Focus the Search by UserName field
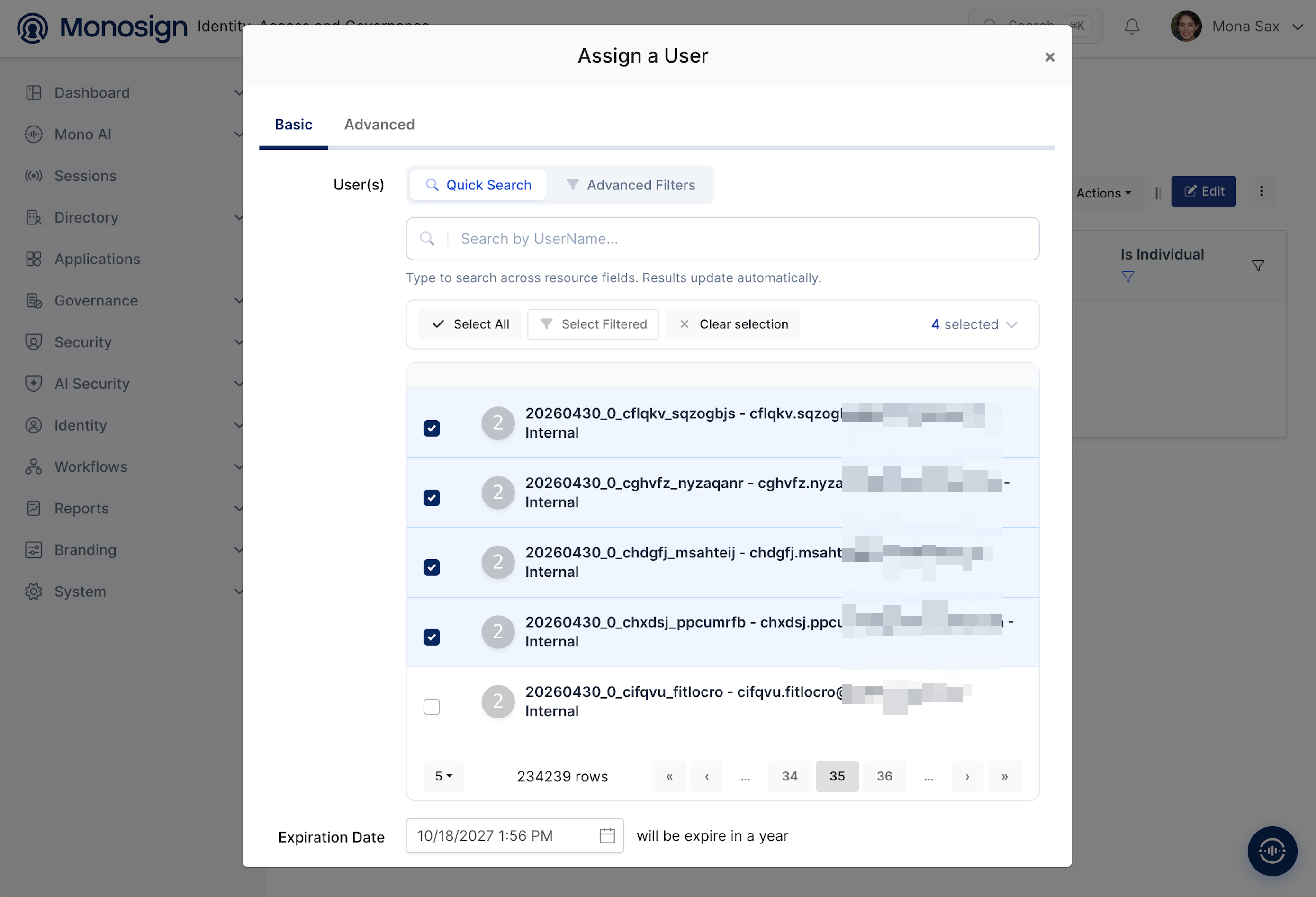Screen dimensions: 1316x897 coord(722,239)
